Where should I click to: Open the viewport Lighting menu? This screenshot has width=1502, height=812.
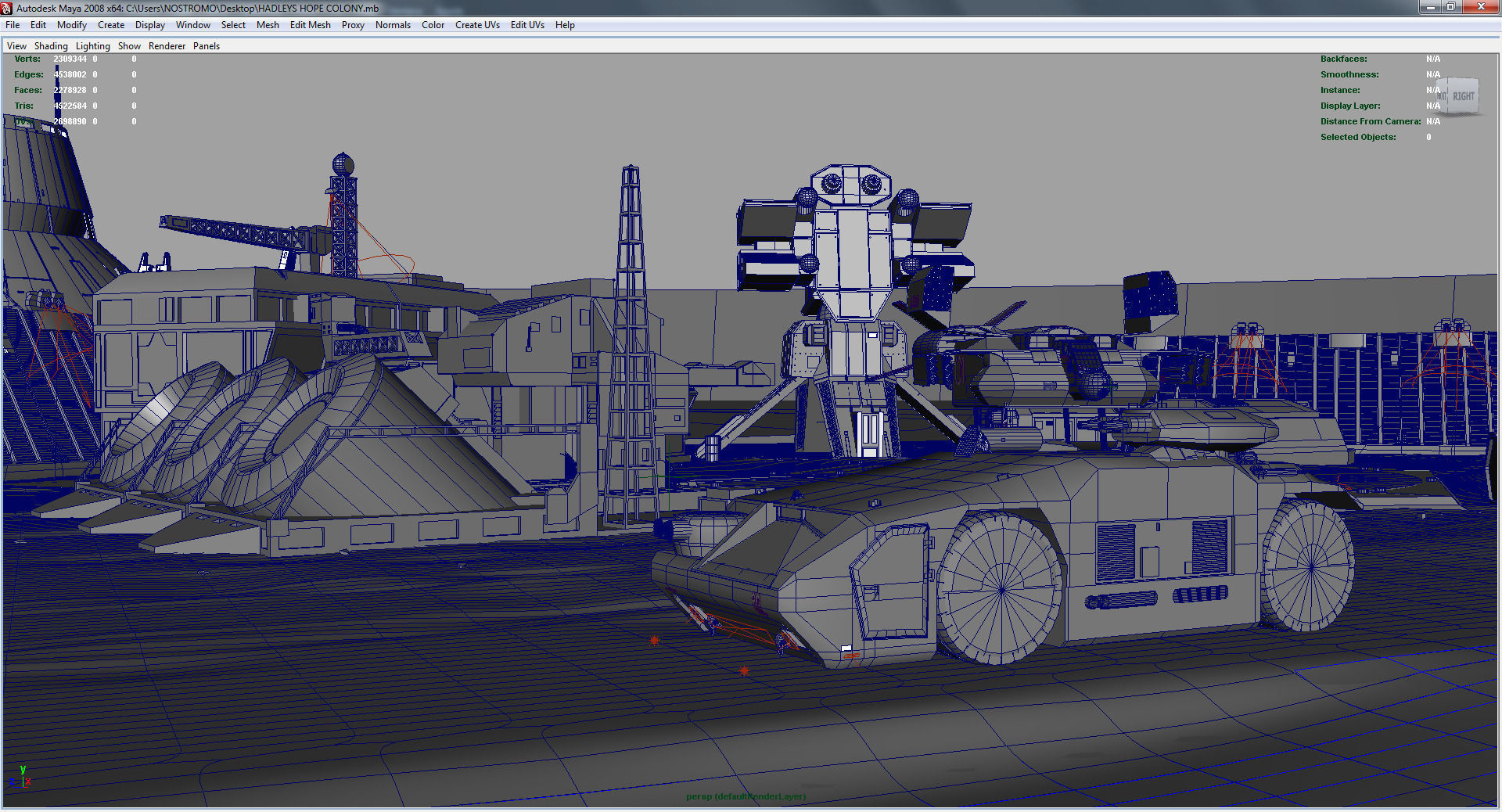click(93, 46)
